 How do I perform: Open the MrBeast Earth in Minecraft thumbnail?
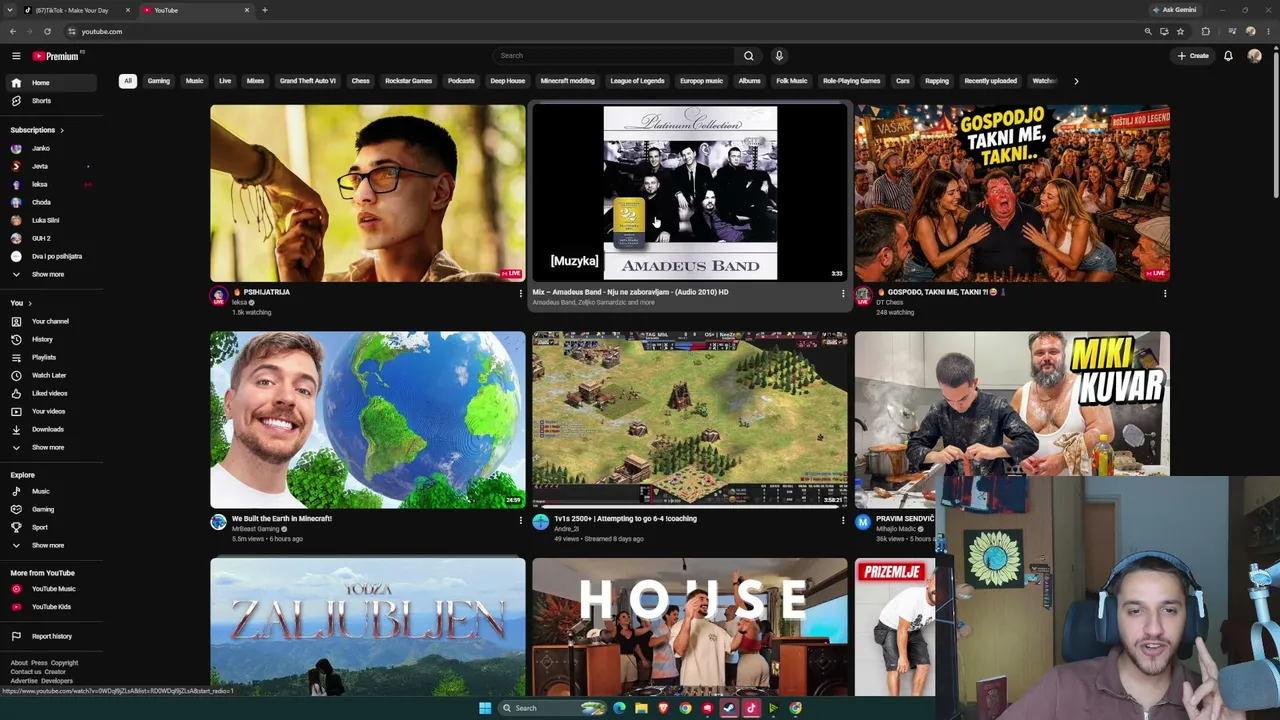[367, 420]
